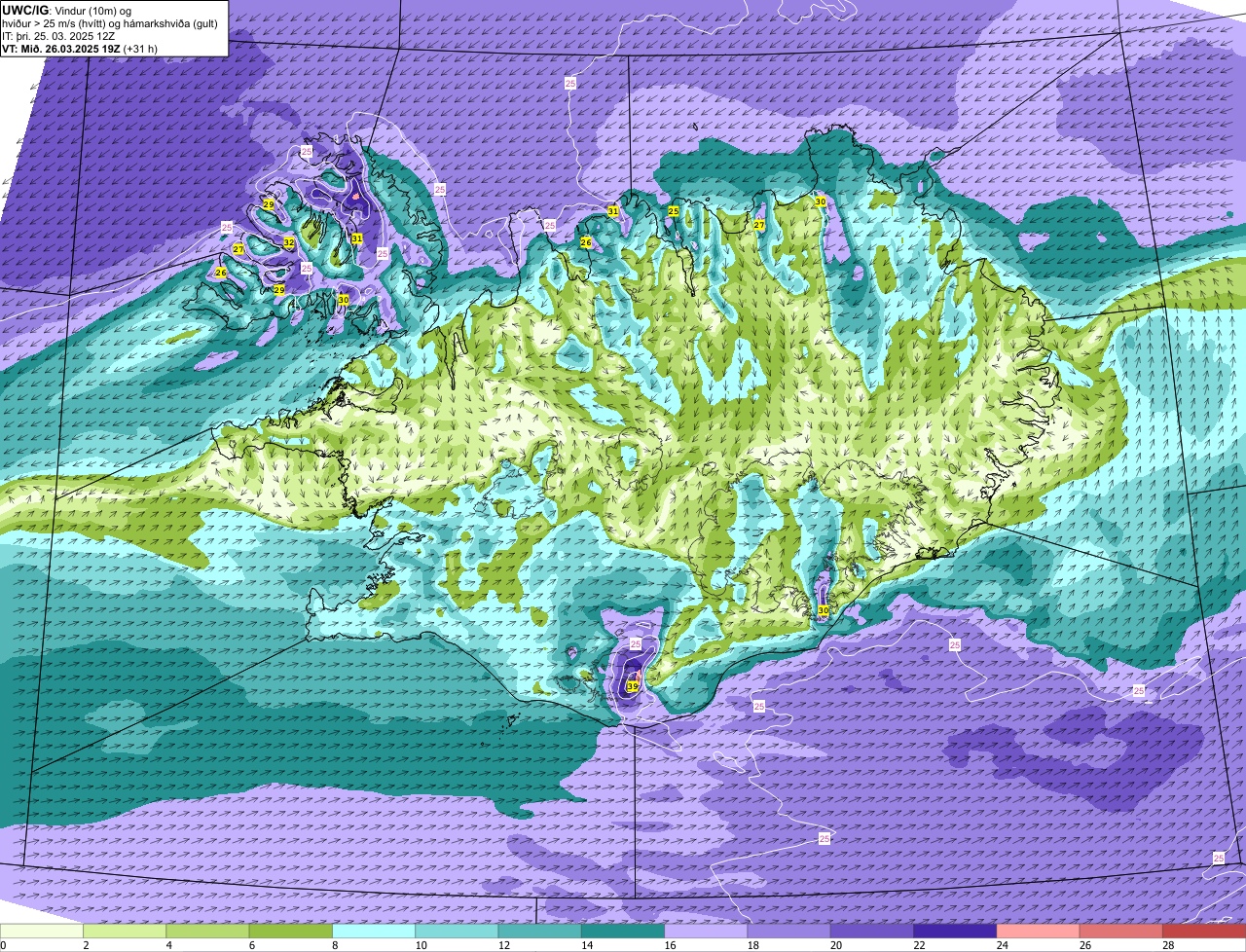Click the yellow 39 maximum gust marker

(x=632, y=686)
